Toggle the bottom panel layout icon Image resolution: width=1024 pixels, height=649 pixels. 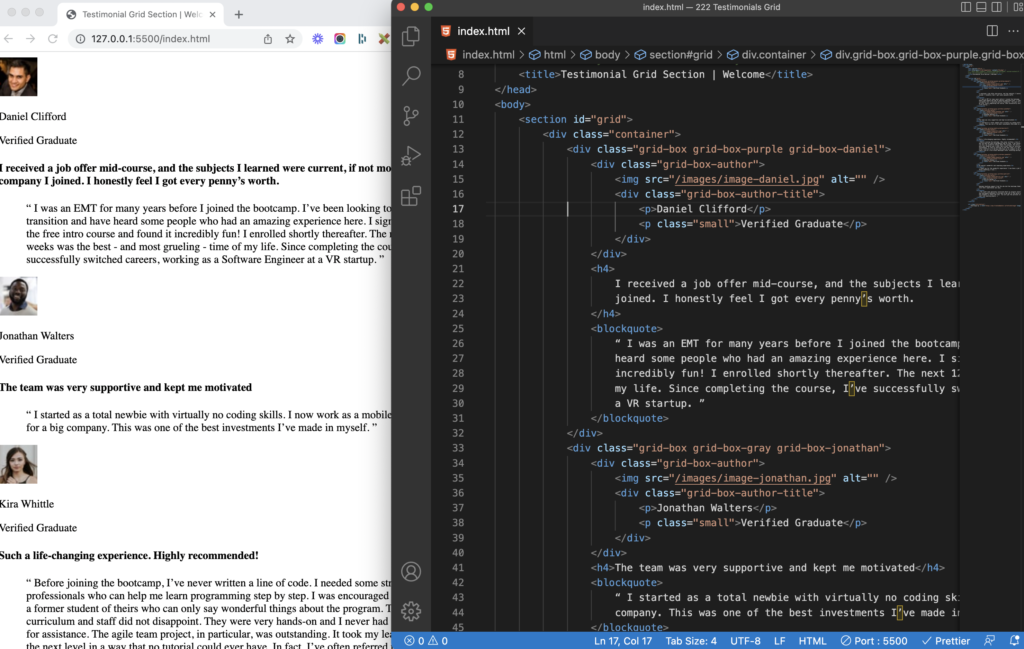(x=981, y=7)
